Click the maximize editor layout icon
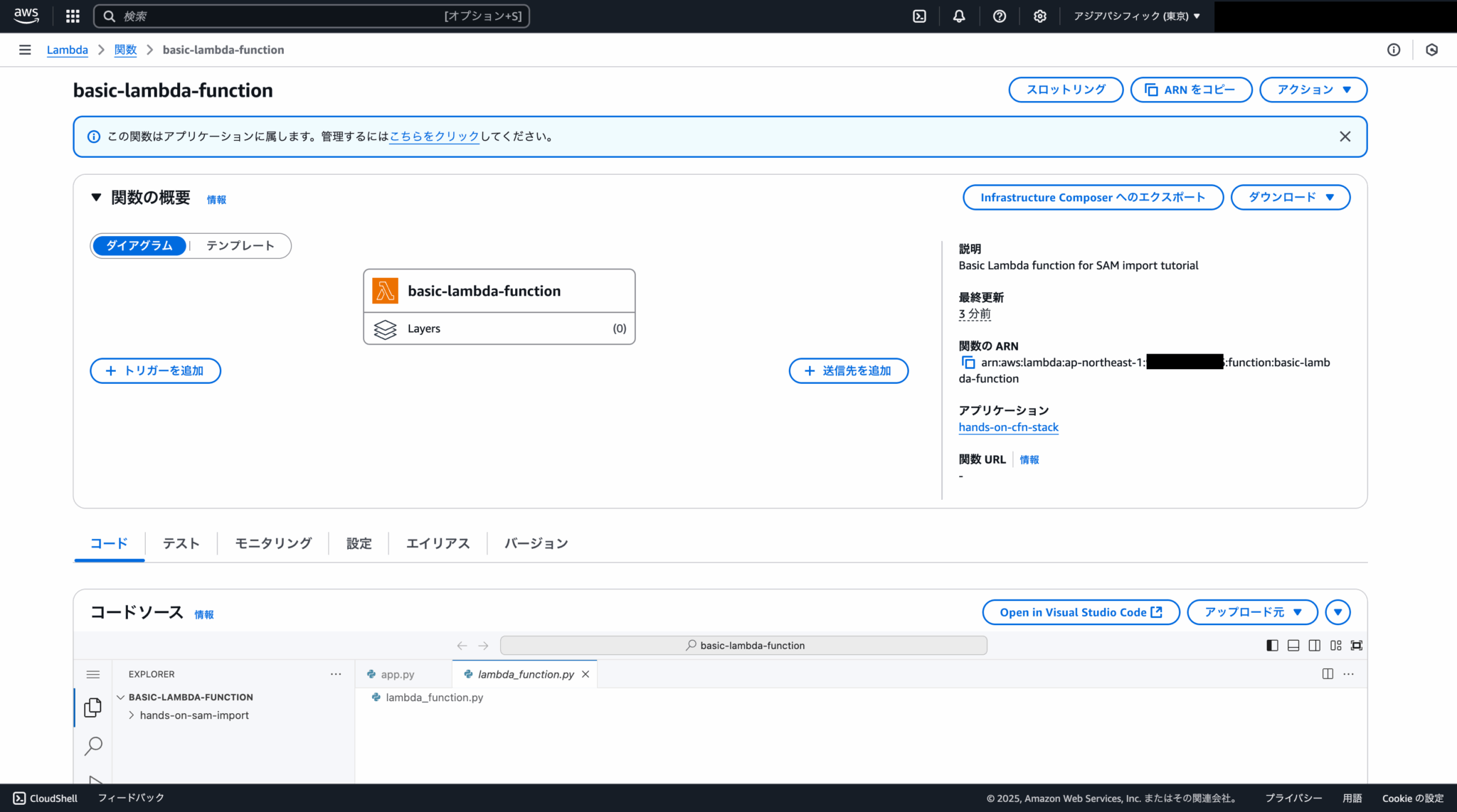This screenshot has width=1457, height=812. 1357,645
